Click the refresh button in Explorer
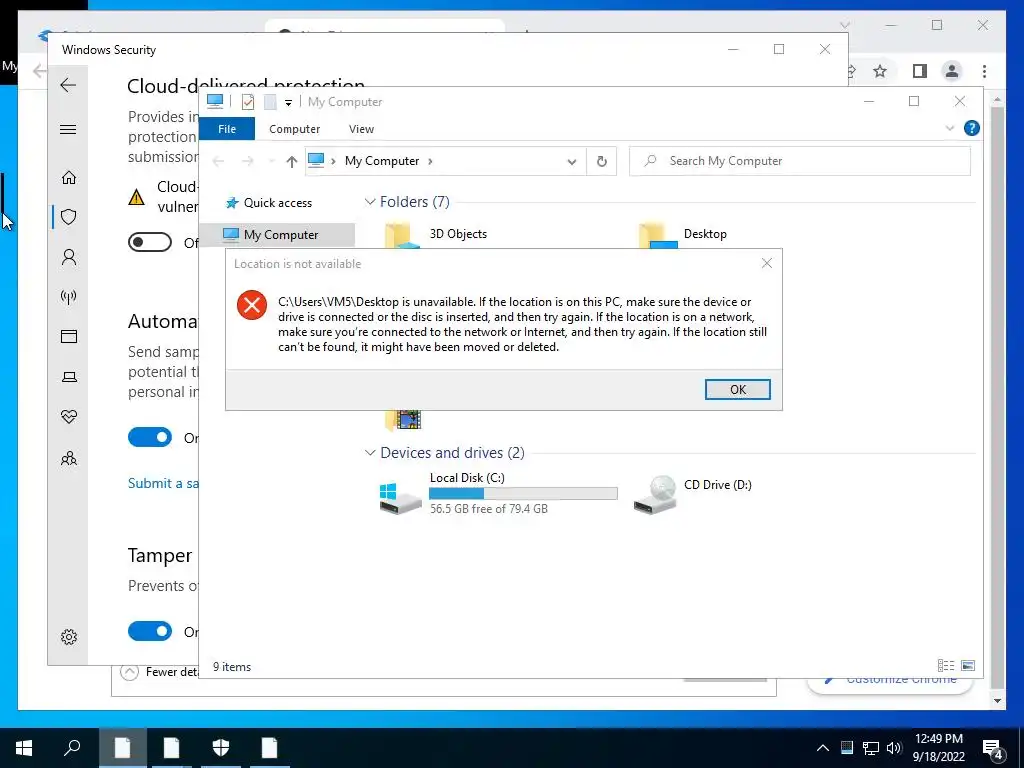 [601, 161]
